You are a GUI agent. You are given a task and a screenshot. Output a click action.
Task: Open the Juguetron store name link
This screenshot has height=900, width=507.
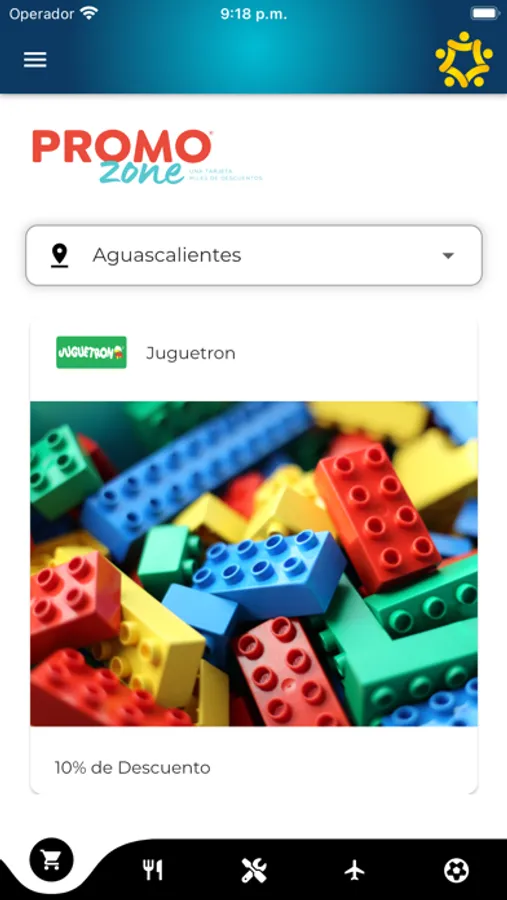coord(191,353)
